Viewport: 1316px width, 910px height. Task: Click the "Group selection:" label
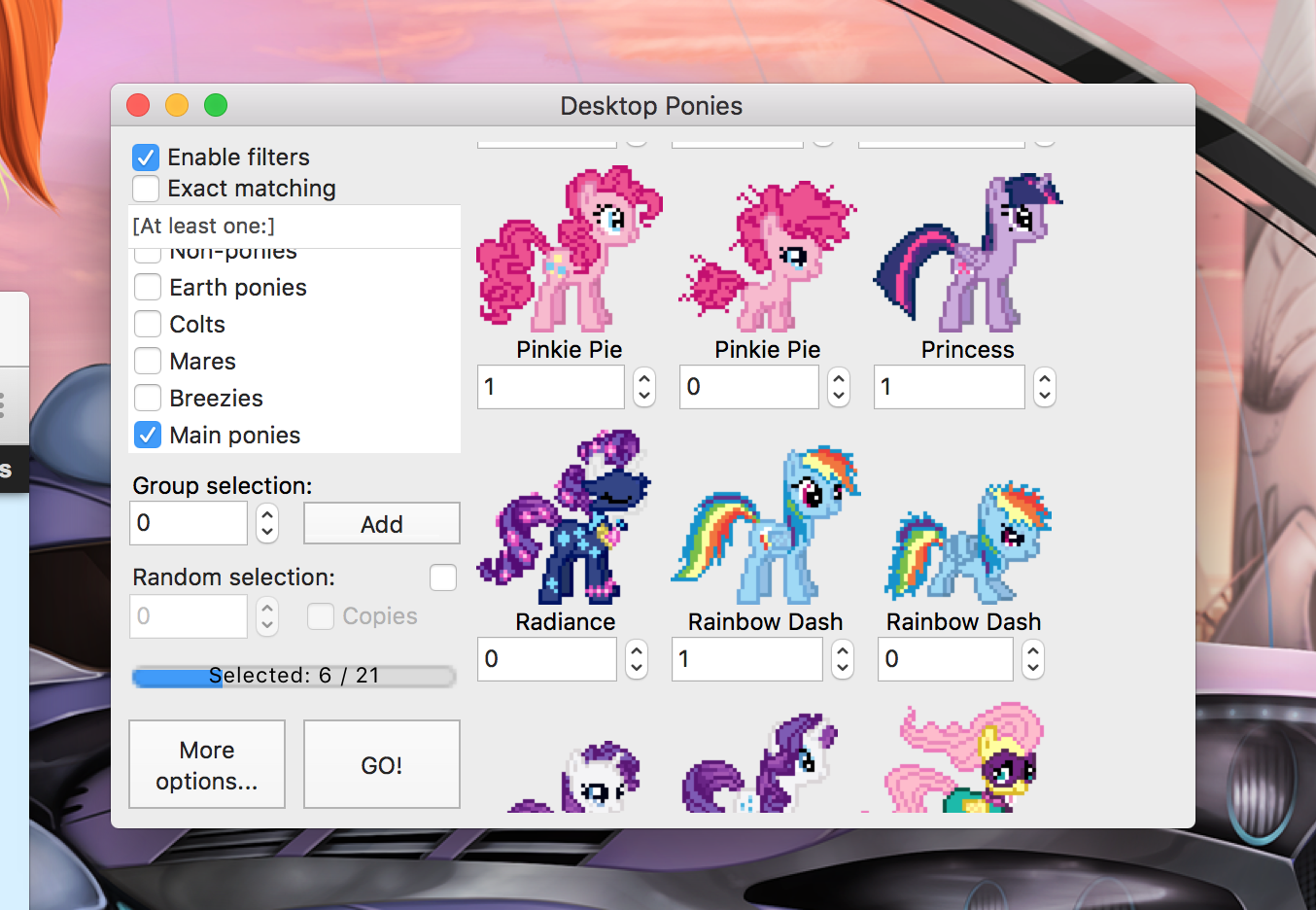(x=223, y=486)
